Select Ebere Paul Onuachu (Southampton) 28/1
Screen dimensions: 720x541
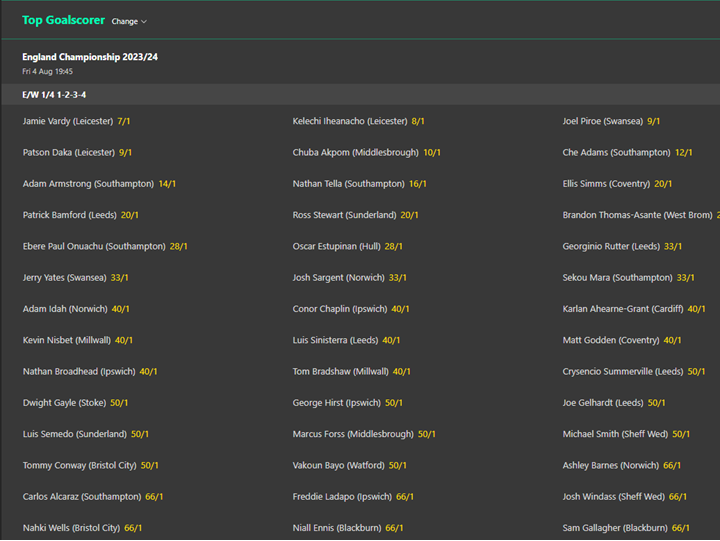[105, 246]
